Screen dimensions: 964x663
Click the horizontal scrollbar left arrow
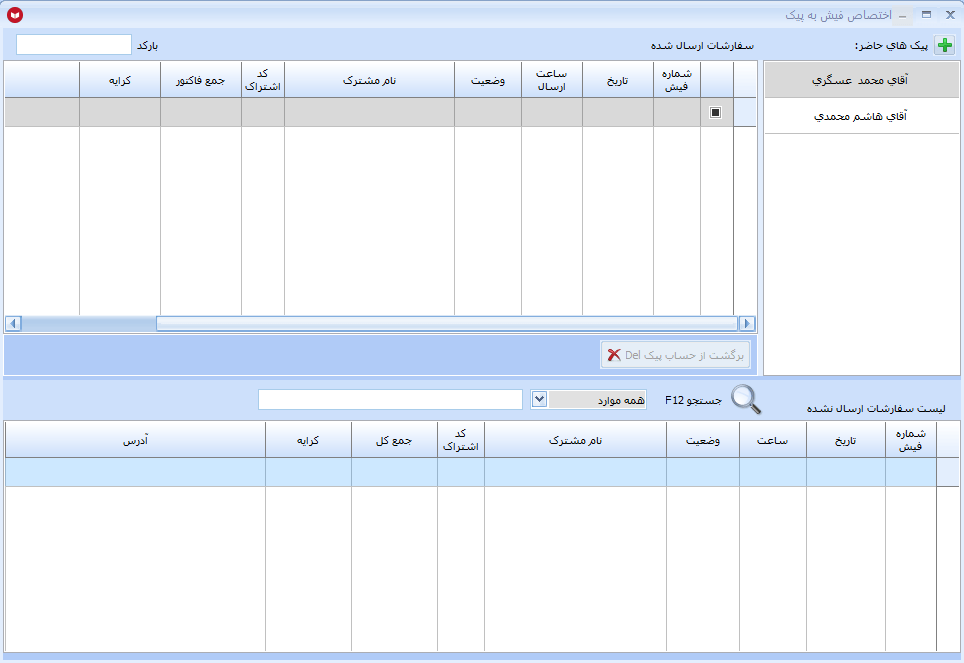(x=13, y=324)
